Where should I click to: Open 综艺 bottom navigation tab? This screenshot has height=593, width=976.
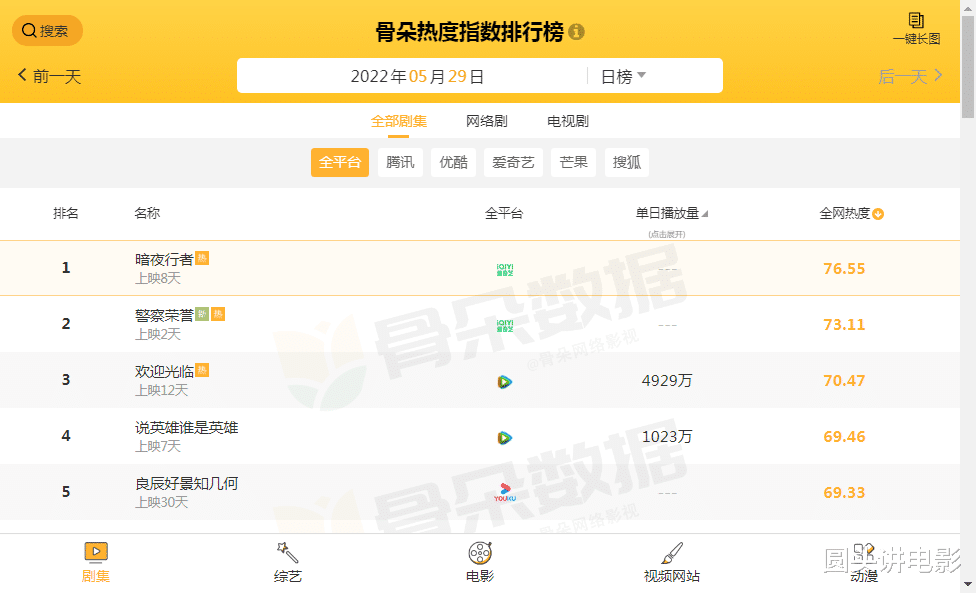tap(288, 563)
